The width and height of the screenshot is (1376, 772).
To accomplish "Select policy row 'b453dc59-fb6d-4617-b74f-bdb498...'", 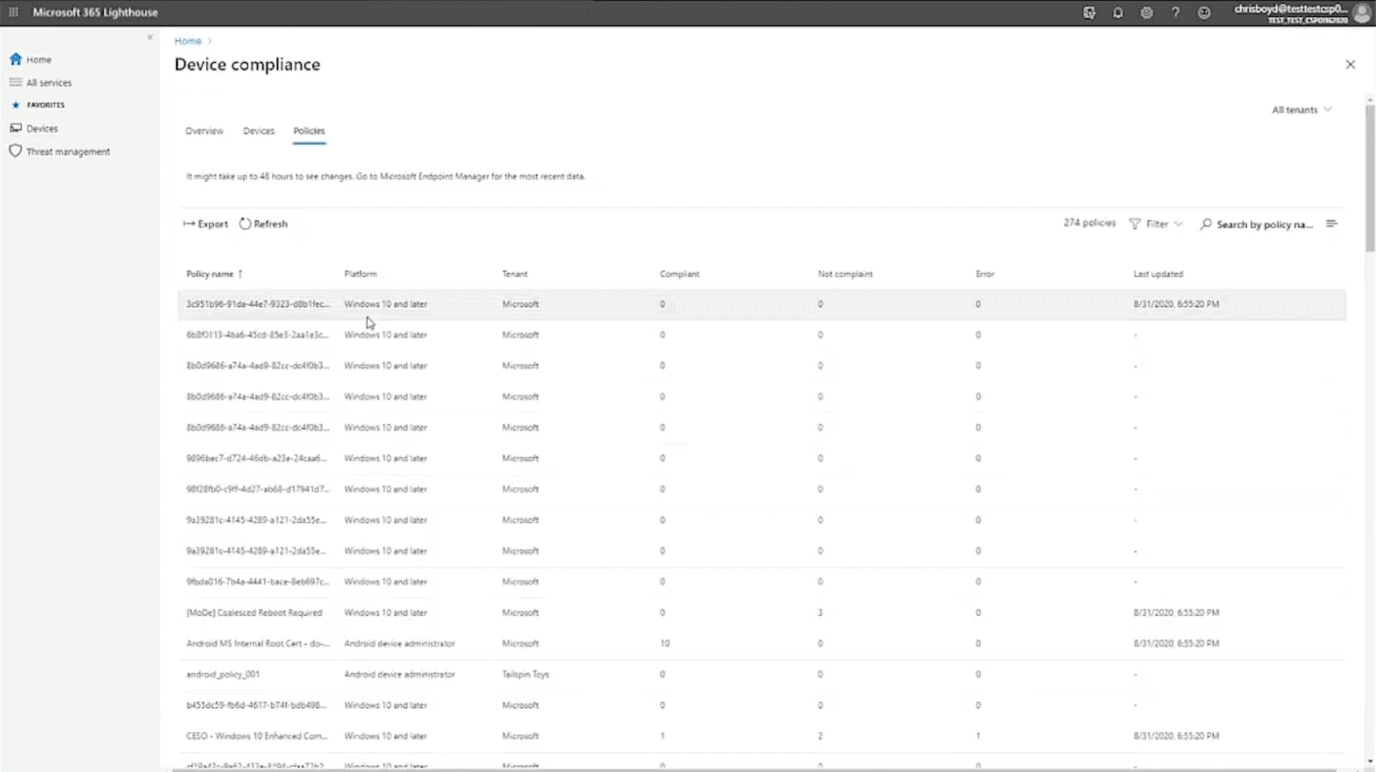I will click(x=762, y=705).
